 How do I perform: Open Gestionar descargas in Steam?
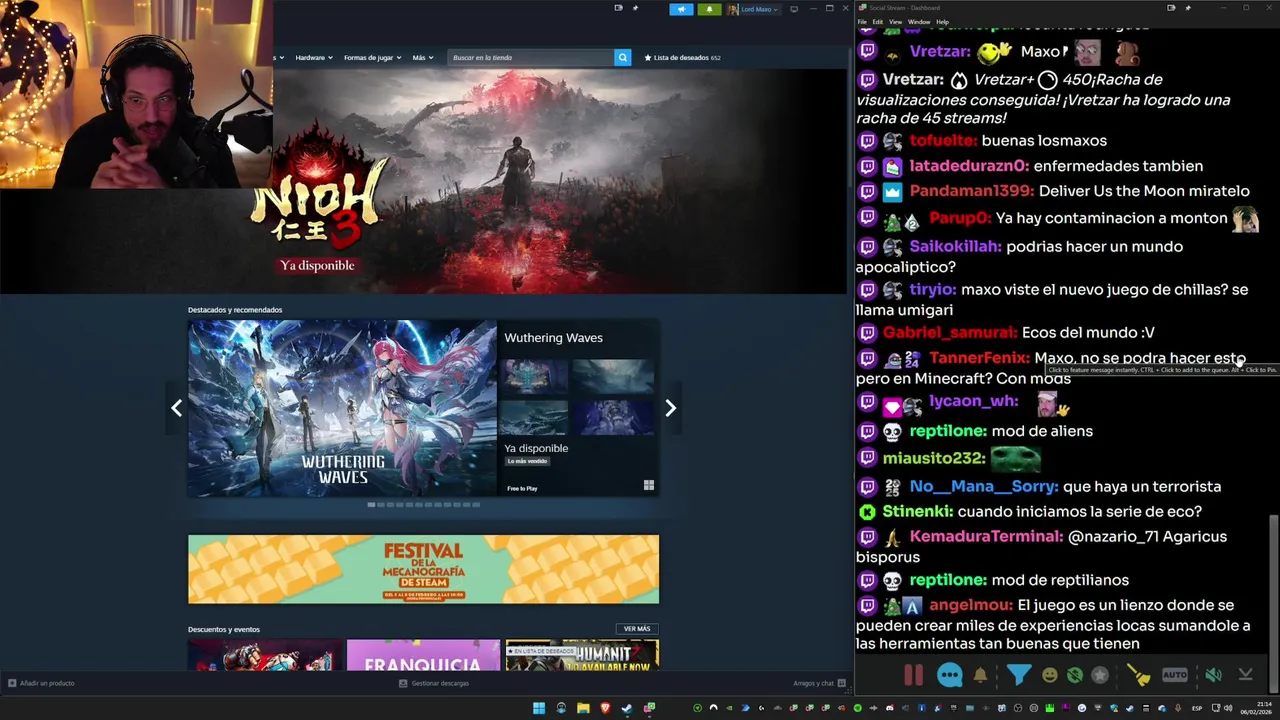[x=433, y=683]
